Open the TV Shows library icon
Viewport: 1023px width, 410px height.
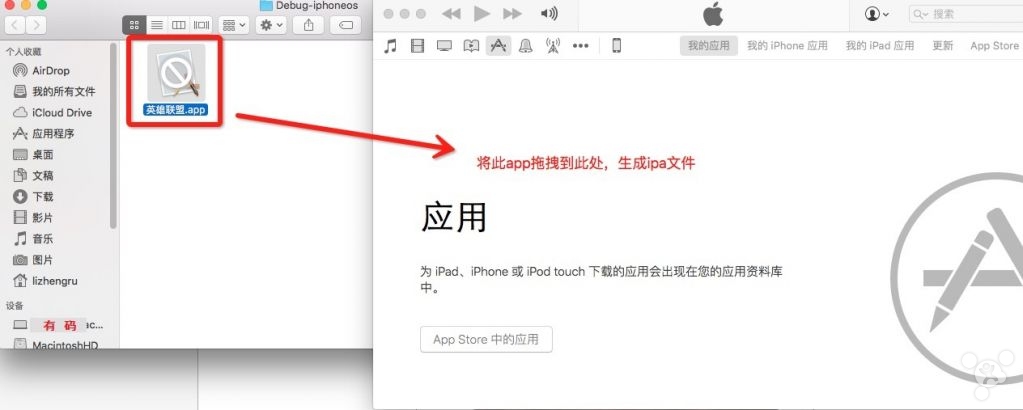444,46
